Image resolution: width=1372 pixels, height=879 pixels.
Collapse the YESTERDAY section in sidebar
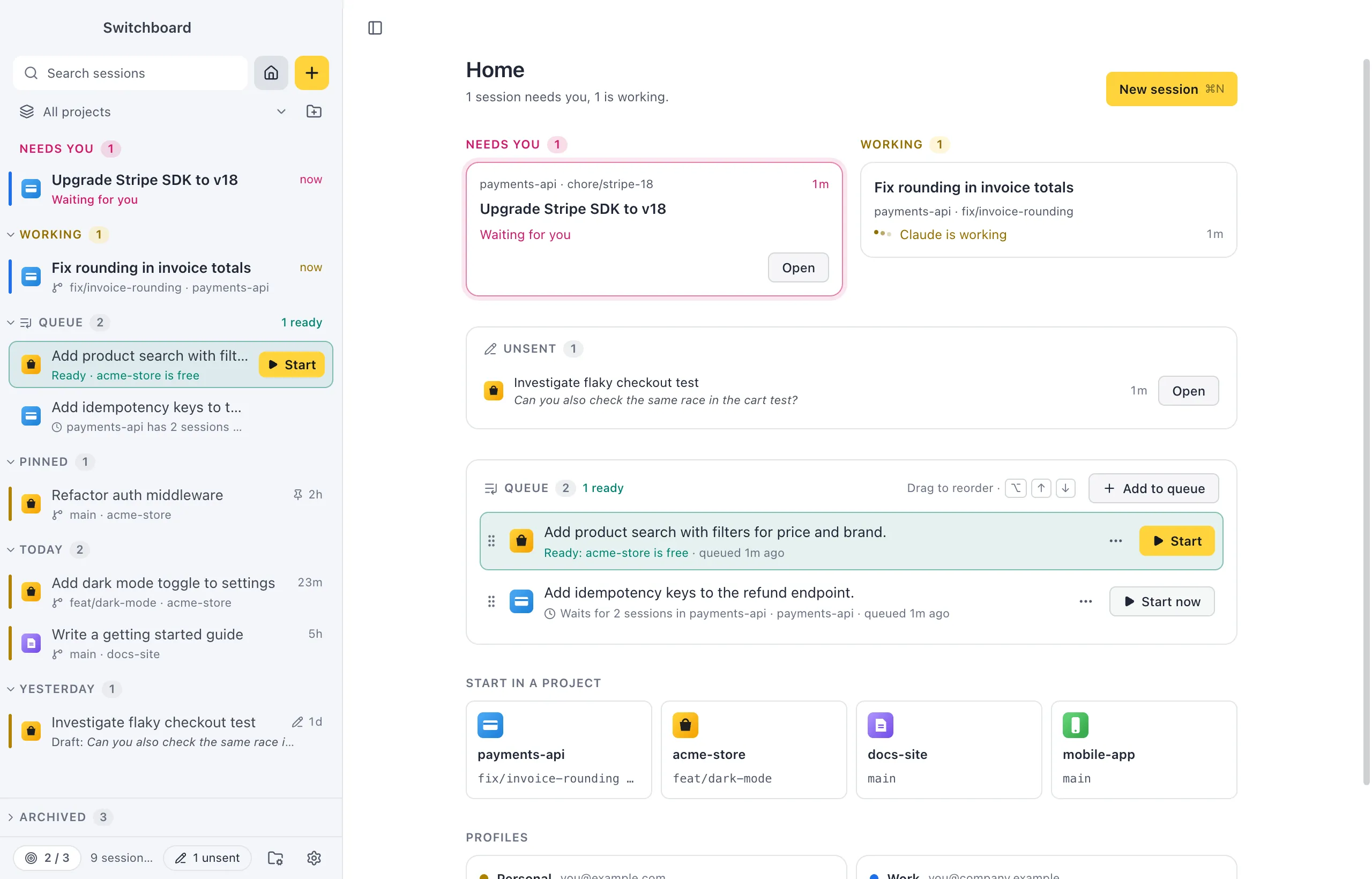pos(11,689)
